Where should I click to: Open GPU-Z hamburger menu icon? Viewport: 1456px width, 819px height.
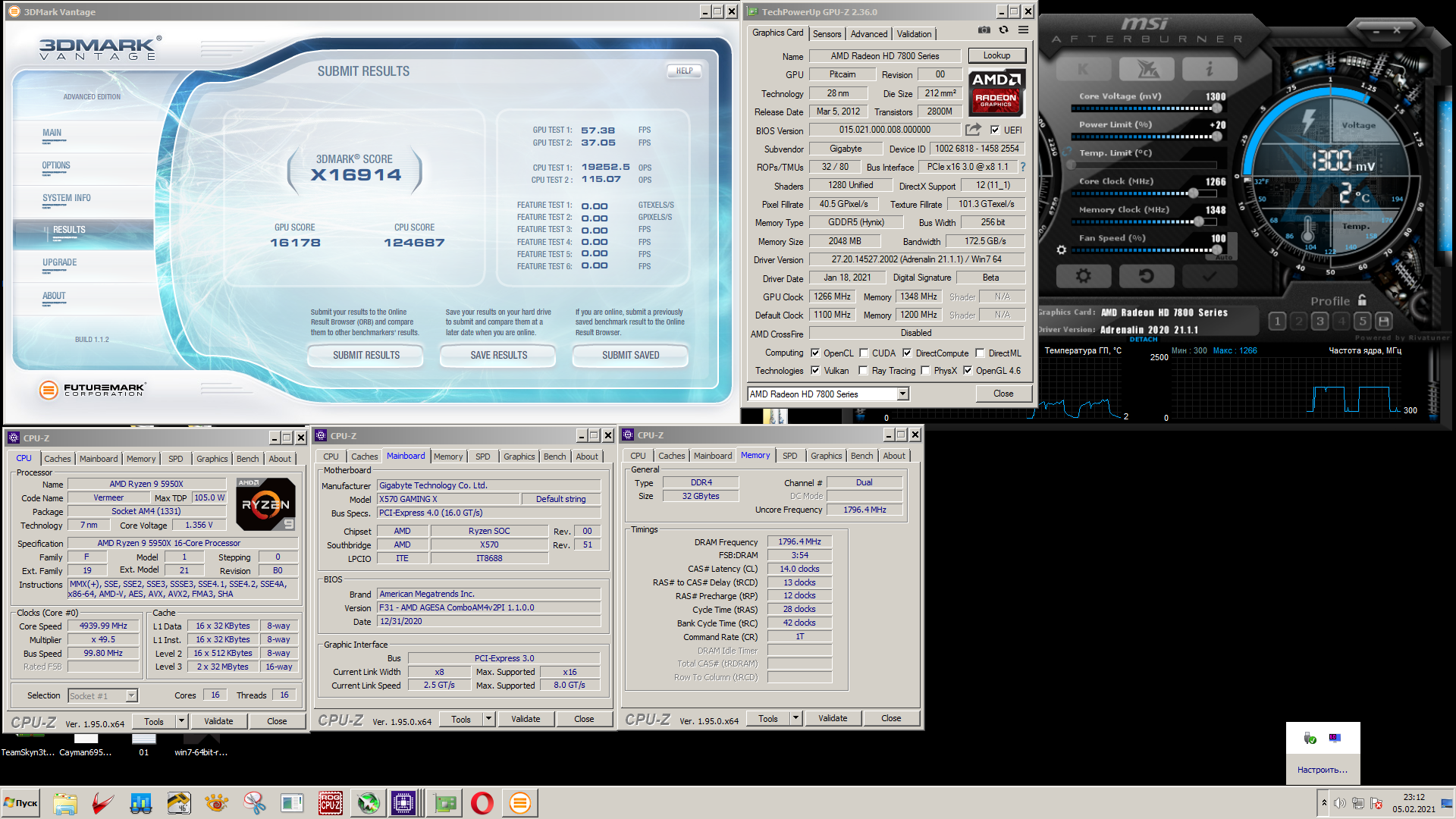[1024, 30]
